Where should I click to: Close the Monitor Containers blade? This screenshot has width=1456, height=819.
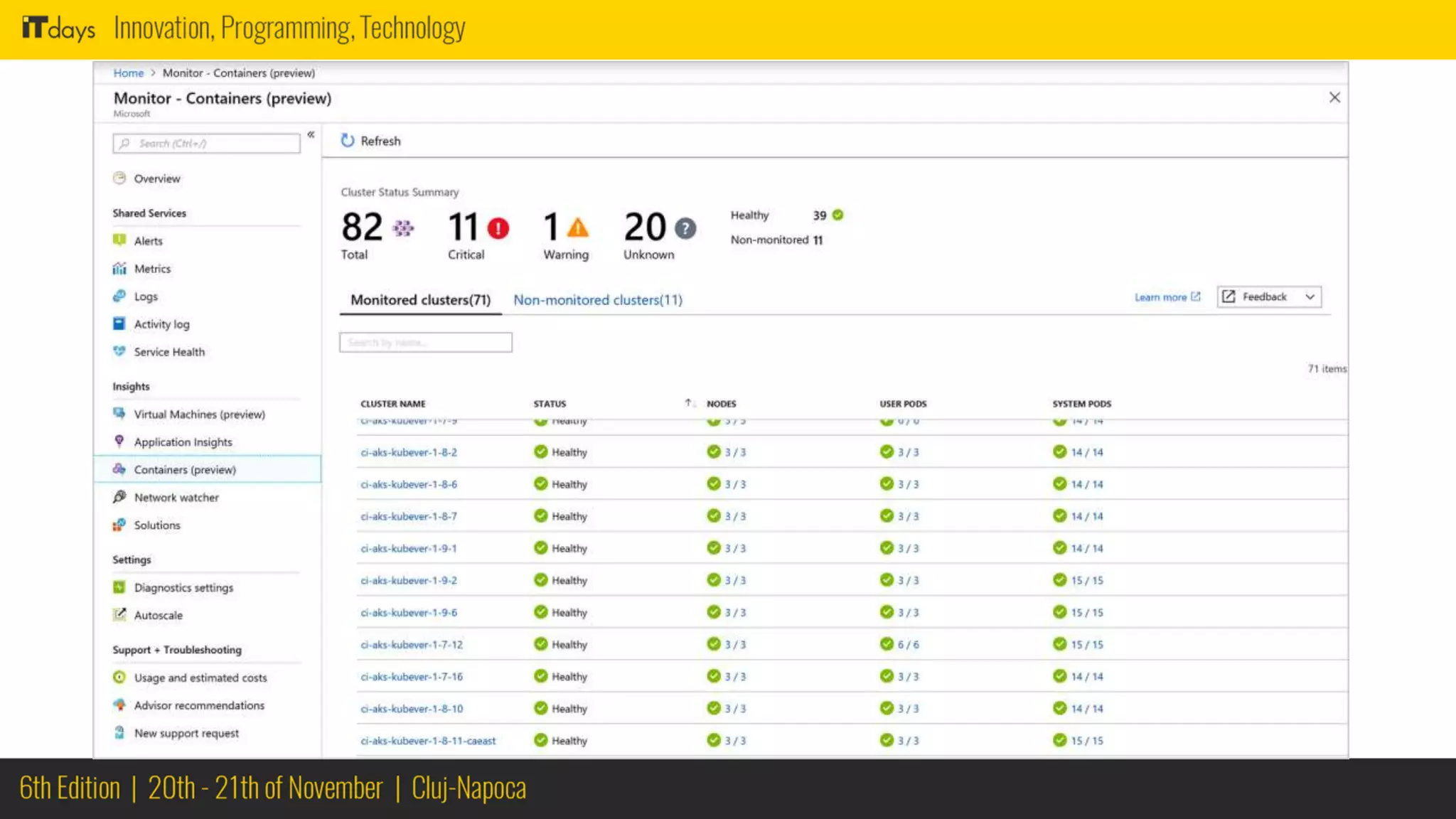(1334, 97)
